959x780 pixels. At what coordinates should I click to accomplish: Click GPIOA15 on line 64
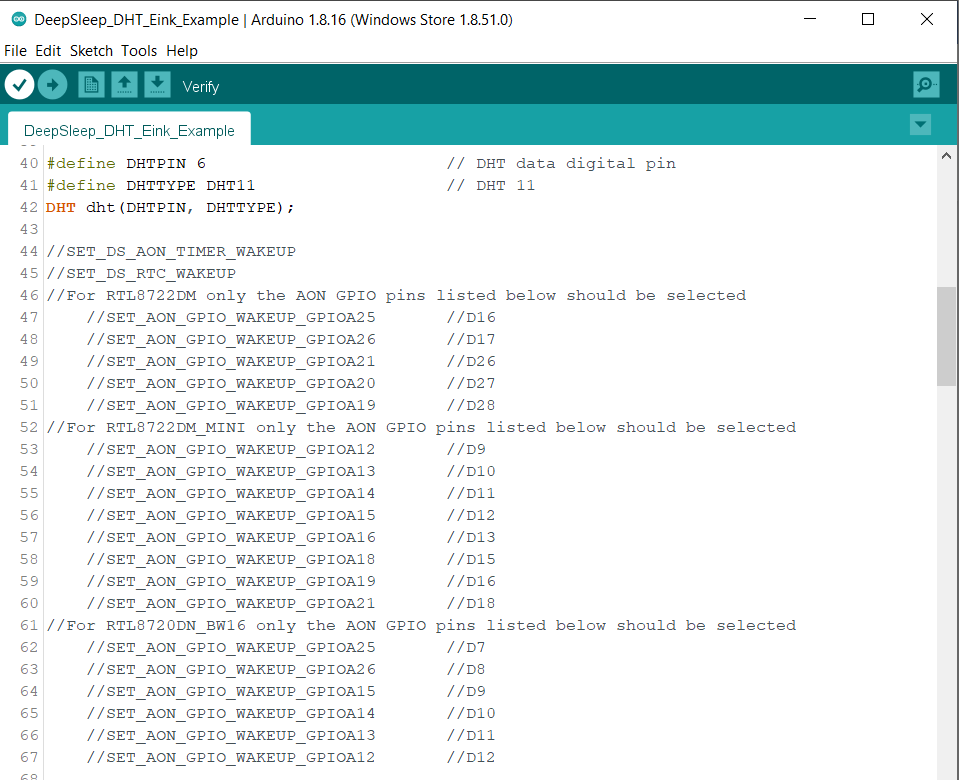(340, 692)
